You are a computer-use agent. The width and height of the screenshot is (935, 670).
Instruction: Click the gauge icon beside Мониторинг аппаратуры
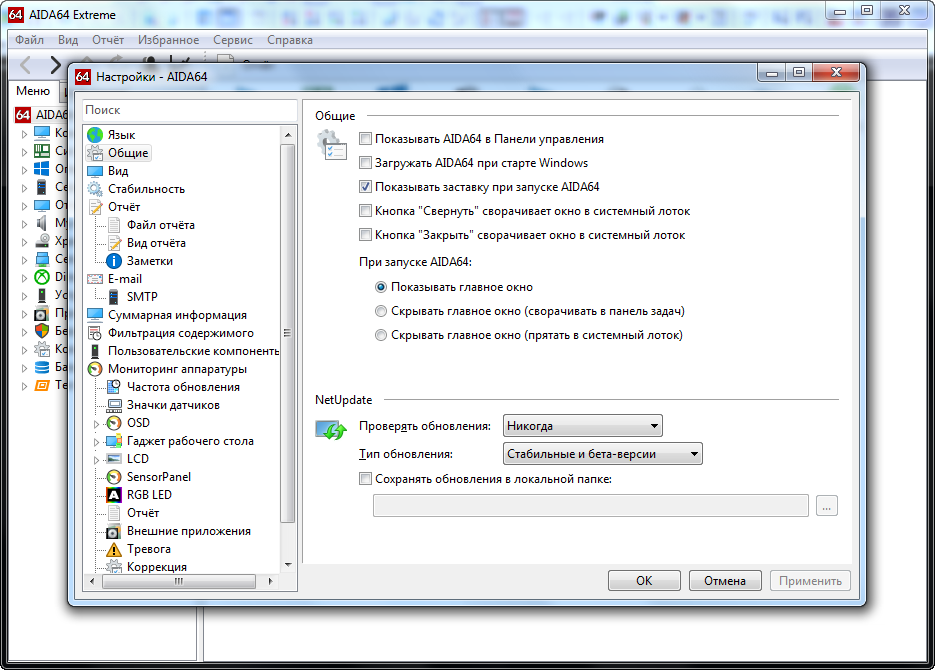click(95, 369)
